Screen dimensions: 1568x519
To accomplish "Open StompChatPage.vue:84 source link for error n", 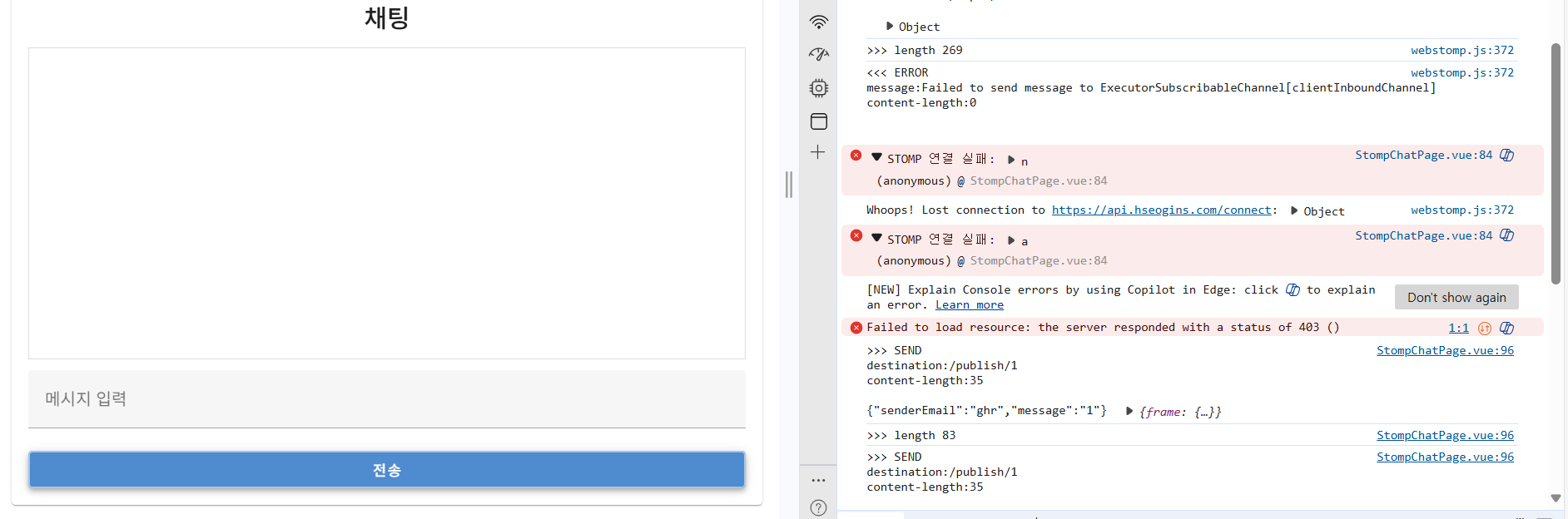I will pos(1424,156).
